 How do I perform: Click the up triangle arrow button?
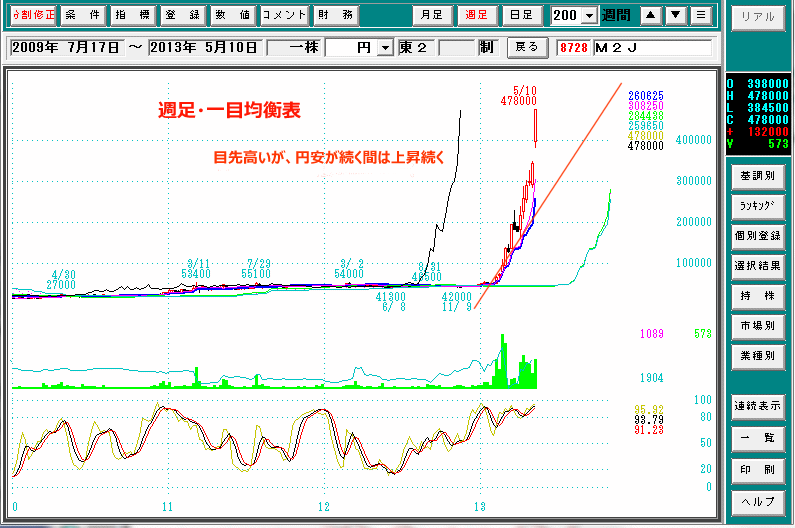[x=651, y=15]
